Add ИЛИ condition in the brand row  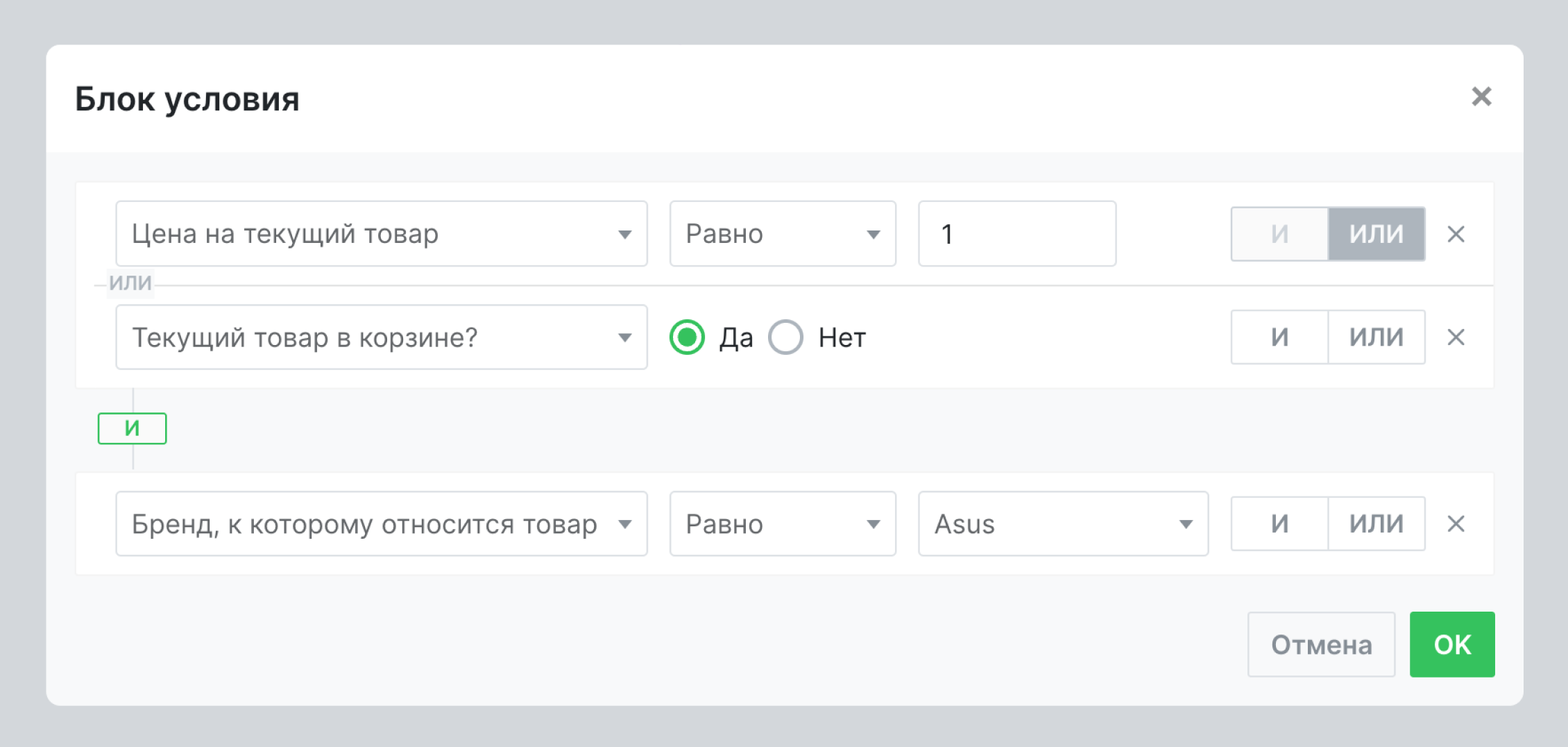click(x=1377, y=523)
